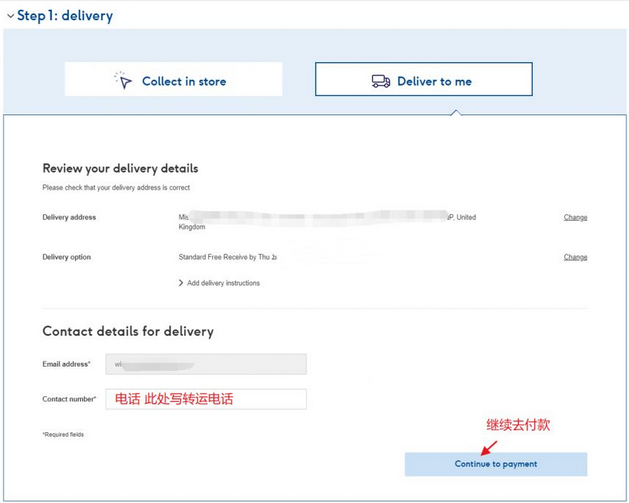Focus the Contact number field
Image resolution: width=629 pixels, height=503 pixels.
pyautogui.click(x=206, y=399)
